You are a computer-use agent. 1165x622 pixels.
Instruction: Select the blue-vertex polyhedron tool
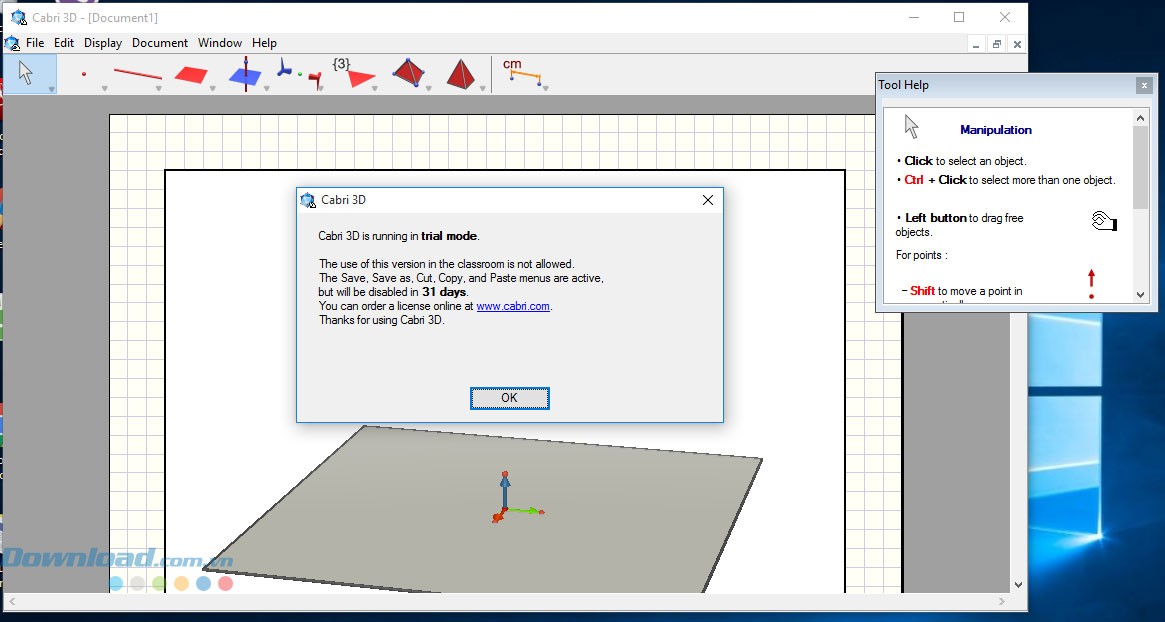click(407, 72)
